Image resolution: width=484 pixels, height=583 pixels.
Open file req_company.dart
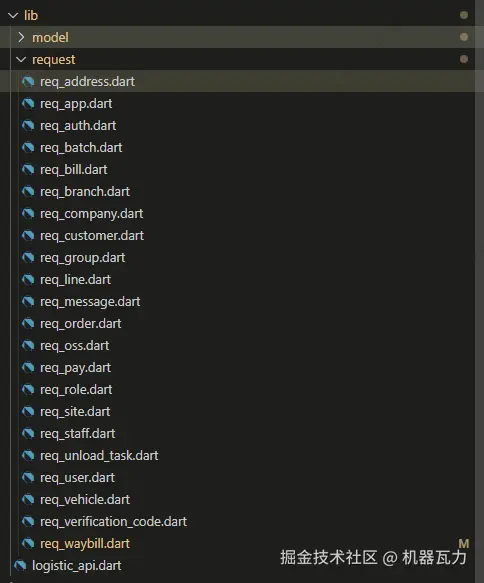coord(91,214)
